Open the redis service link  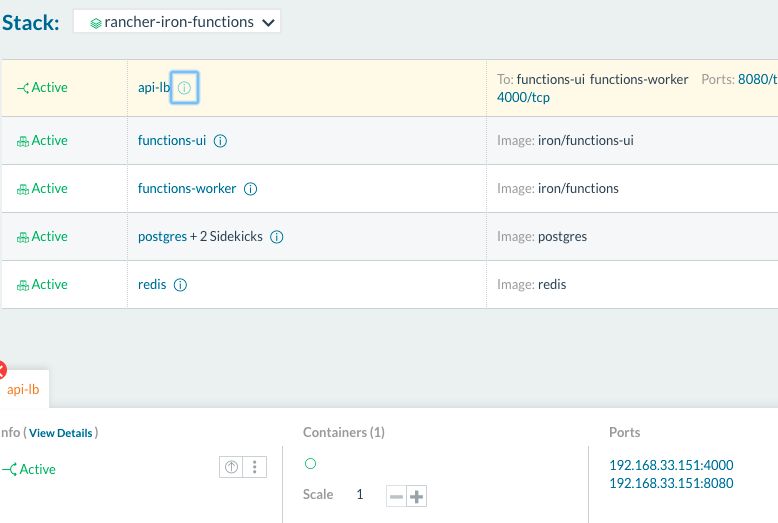click(152, 285)
